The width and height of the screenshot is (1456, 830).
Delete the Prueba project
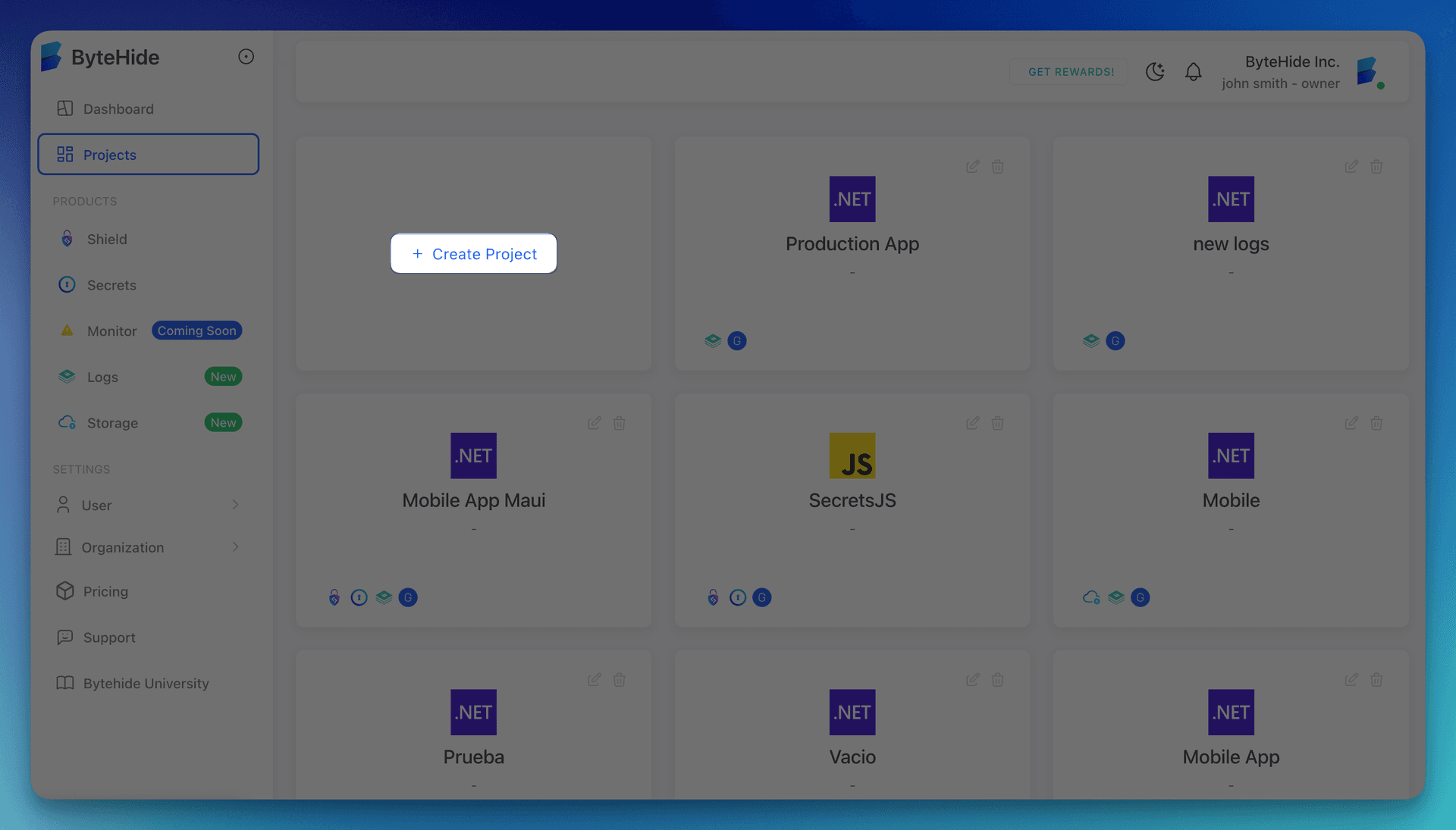coord(619,679)
